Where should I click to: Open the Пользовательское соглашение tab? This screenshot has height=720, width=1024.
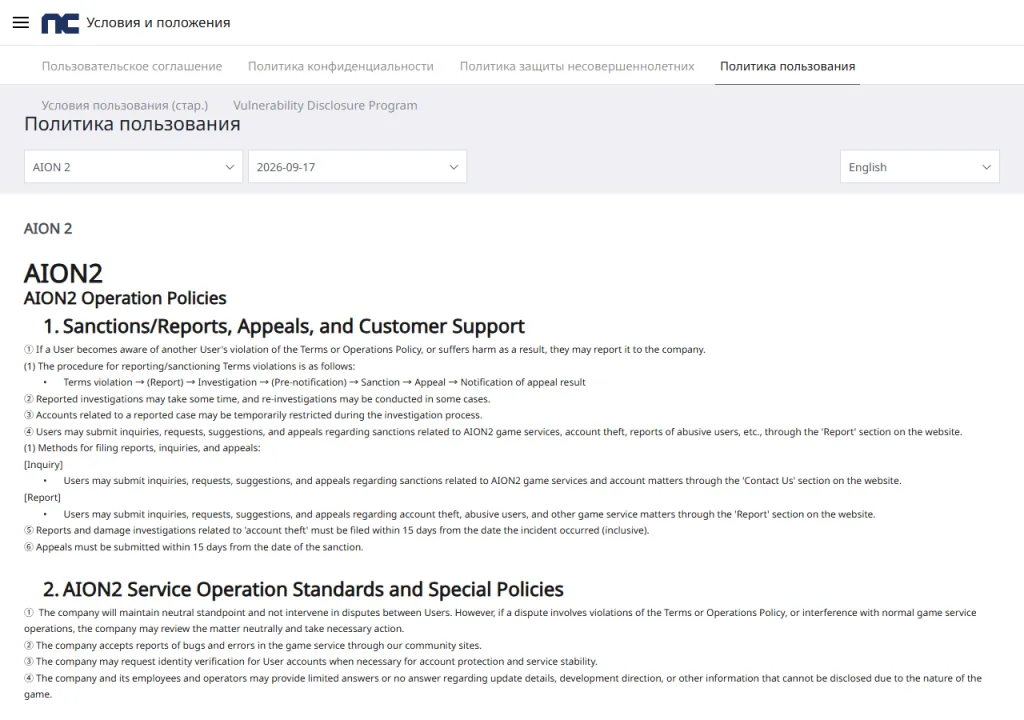point(132,66)
